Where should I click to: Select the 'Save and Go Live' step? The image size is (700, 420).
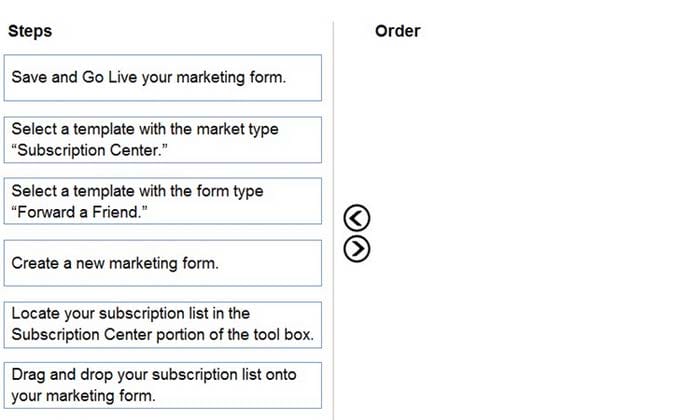click(162, 78)
